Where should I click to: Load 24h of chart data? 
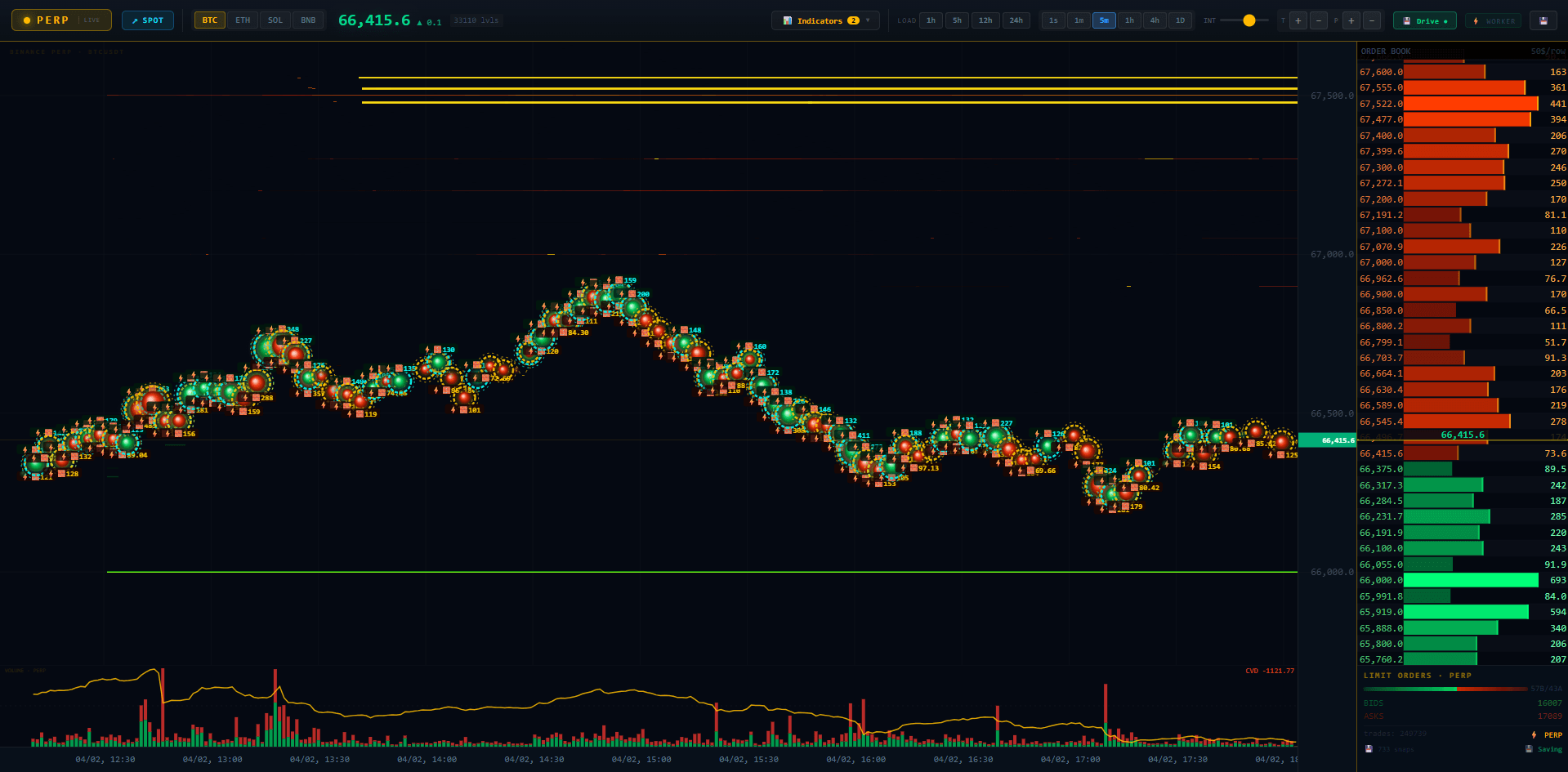1016,20
